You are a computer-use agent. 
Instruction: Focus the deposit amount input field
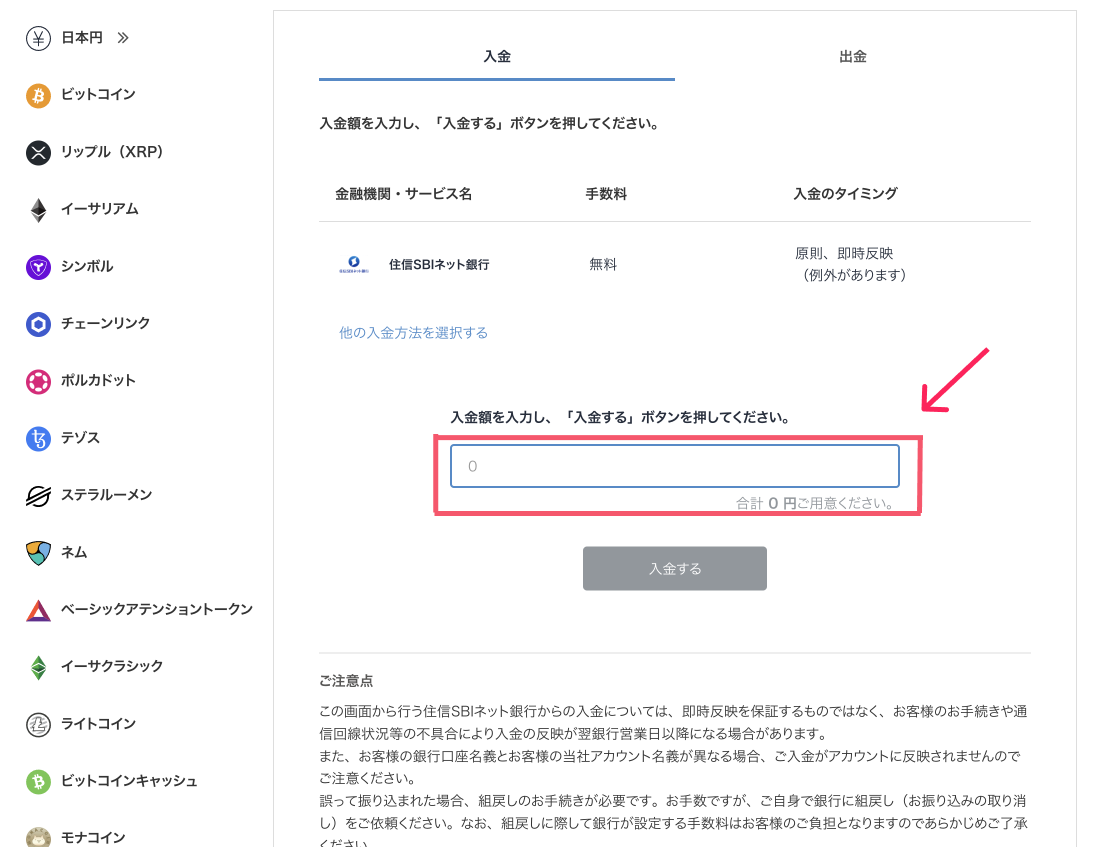click(x=674, y=466)
